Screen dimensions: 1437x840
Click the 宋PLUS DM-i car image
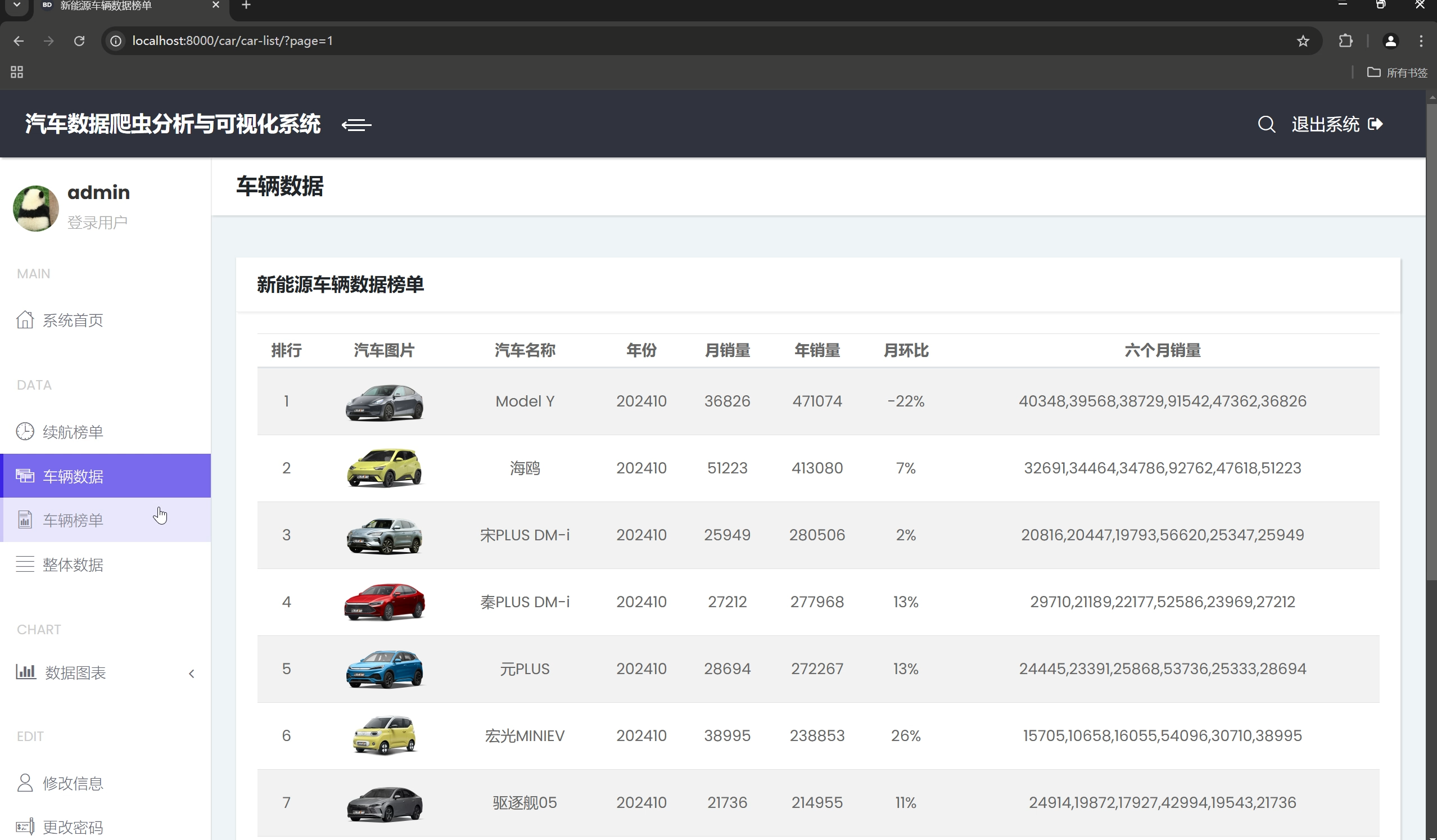[385, 535]
